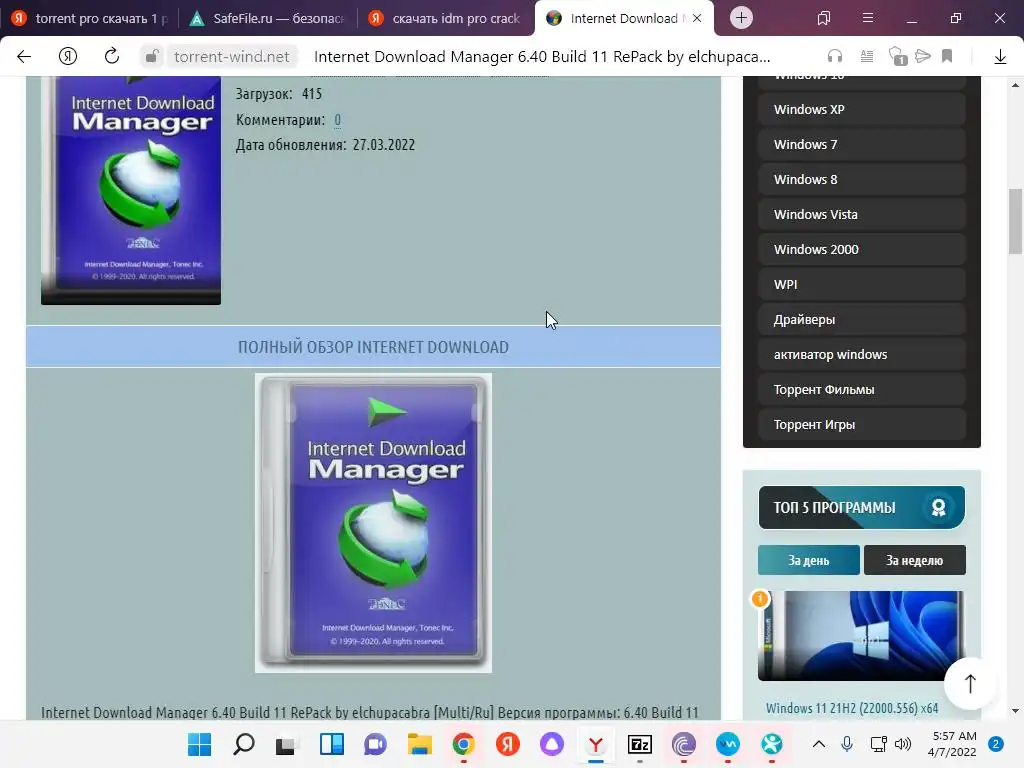Open the Windows Vista category
This screenshot has width=1024, height=768.
pyautogui.click(x=861, y=214)
